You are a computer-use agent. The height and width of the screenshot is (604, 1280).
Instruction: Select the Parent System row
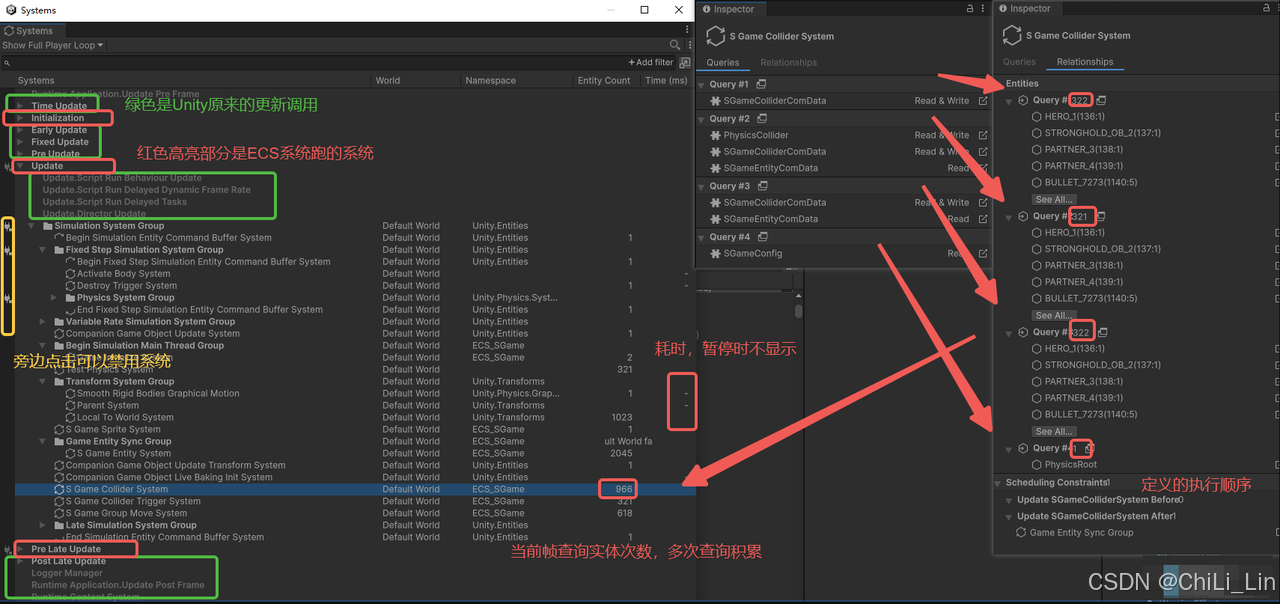click(354, 406)
